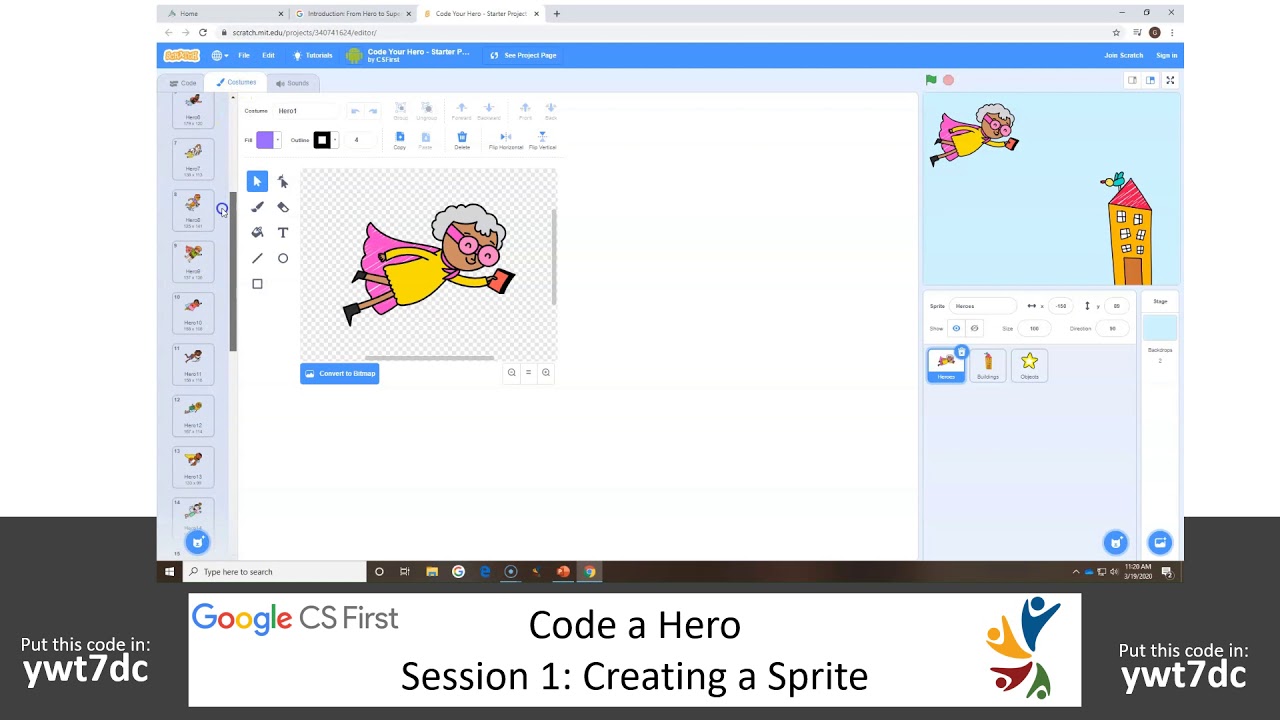Pick the Brush tool
This screenshot has width=1280, height=720.
click(257, 207)
